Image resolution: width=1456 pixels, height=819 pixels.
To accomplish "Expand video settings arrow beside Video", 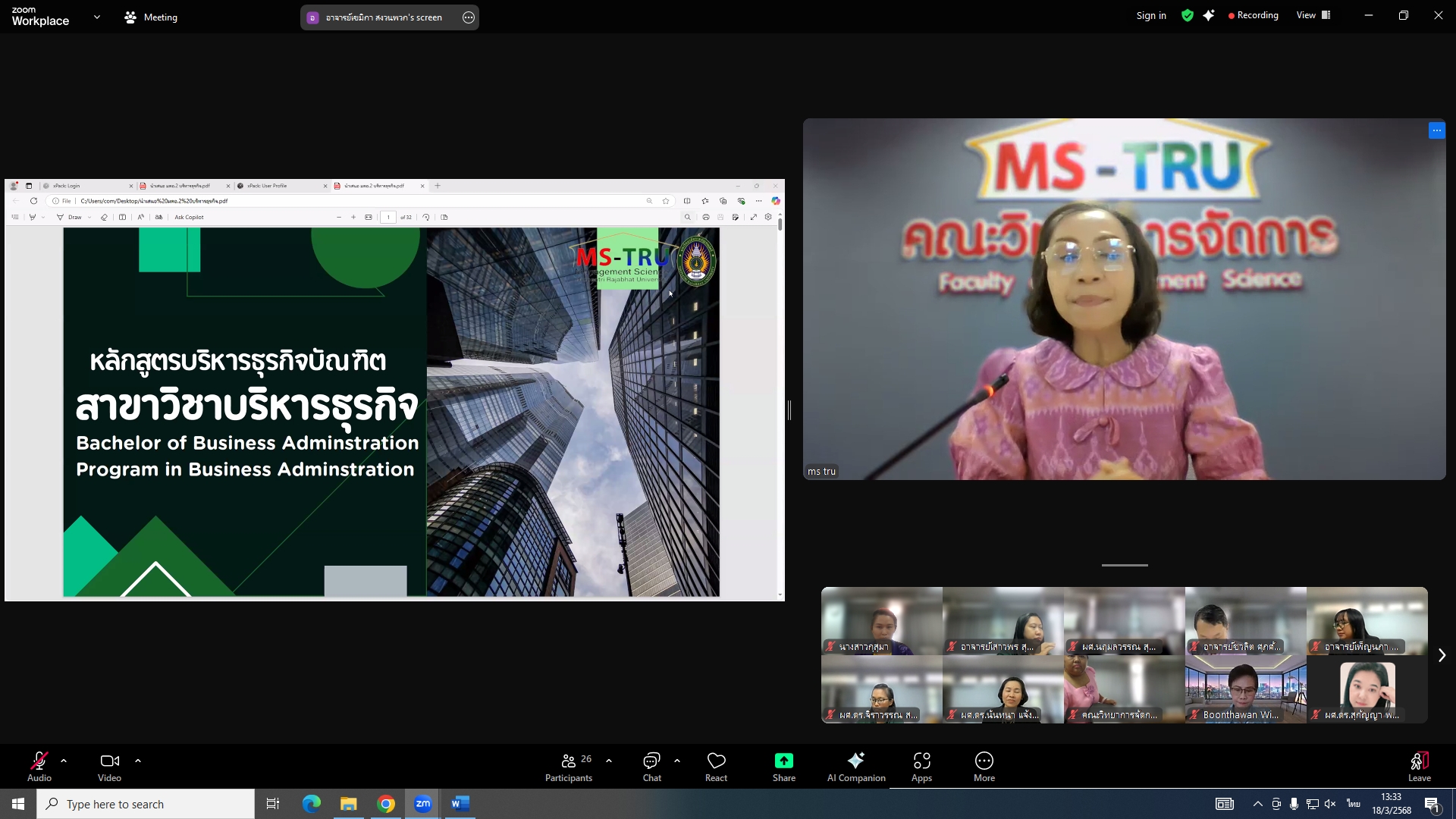I will click(x=138, y=760).
